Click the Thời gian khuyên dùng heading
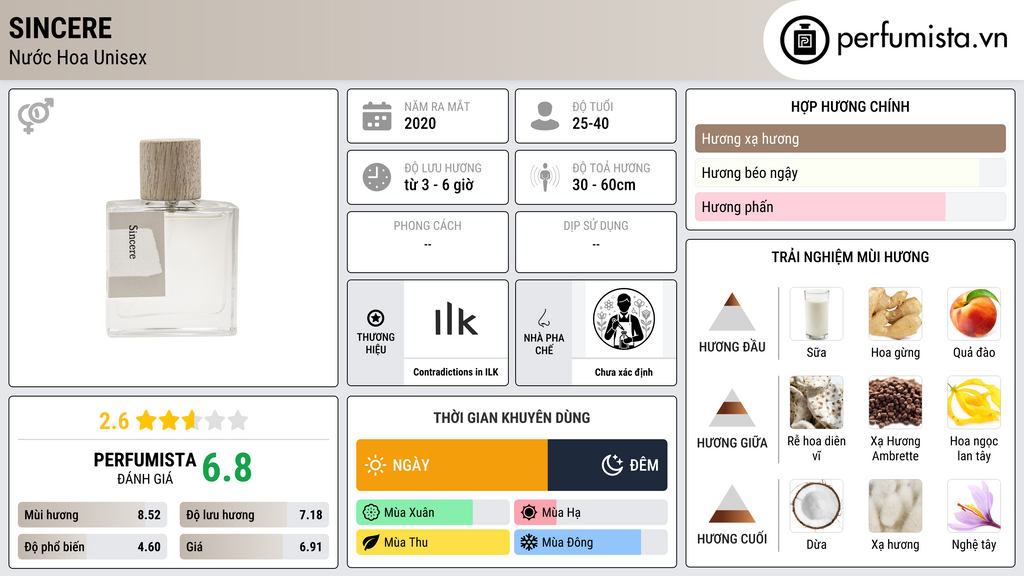This screenshot has height=576, width=1024. click(512, 418)
